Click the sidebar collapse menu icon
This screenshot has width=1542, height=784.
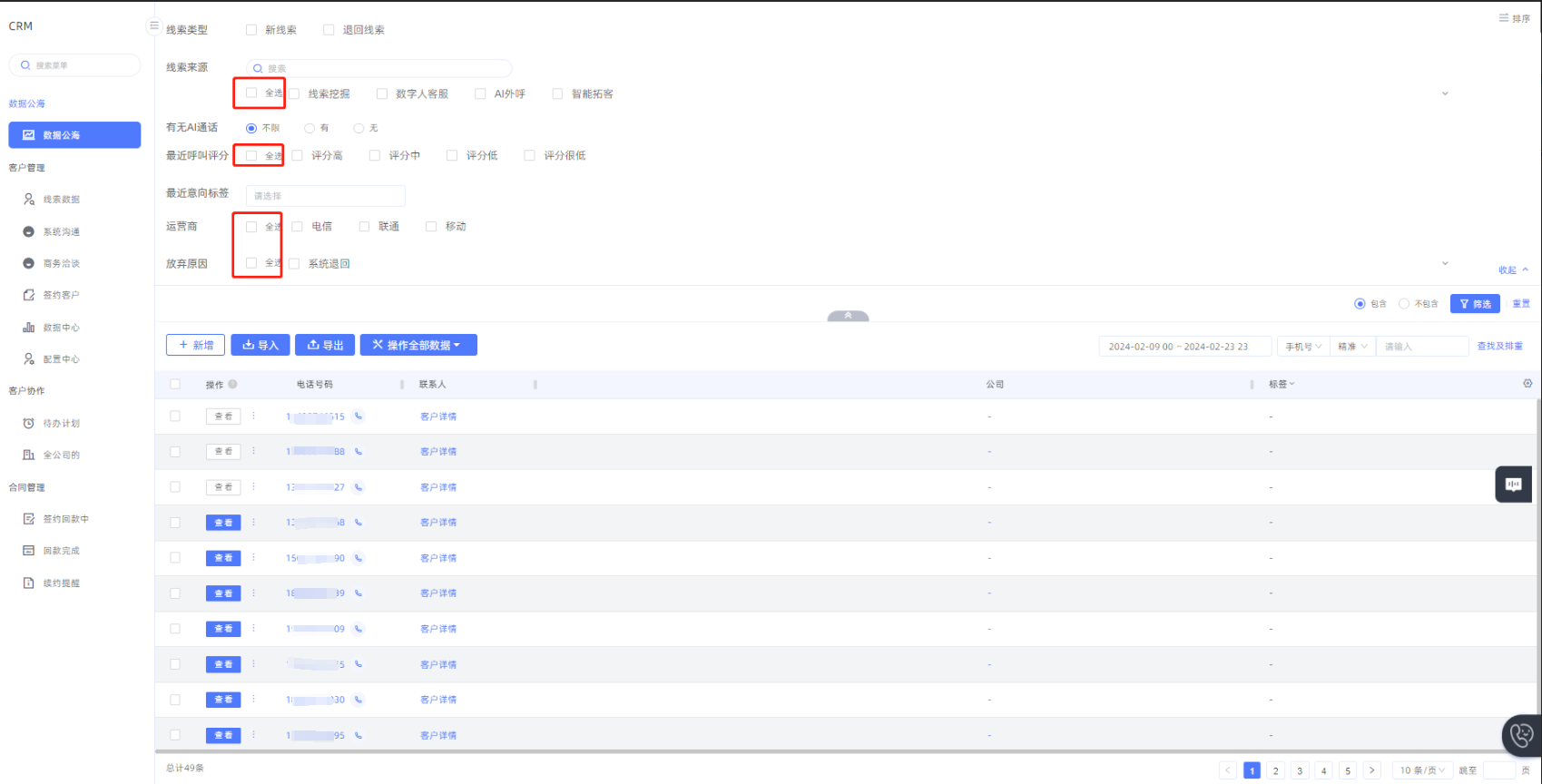tap(153, 25)
